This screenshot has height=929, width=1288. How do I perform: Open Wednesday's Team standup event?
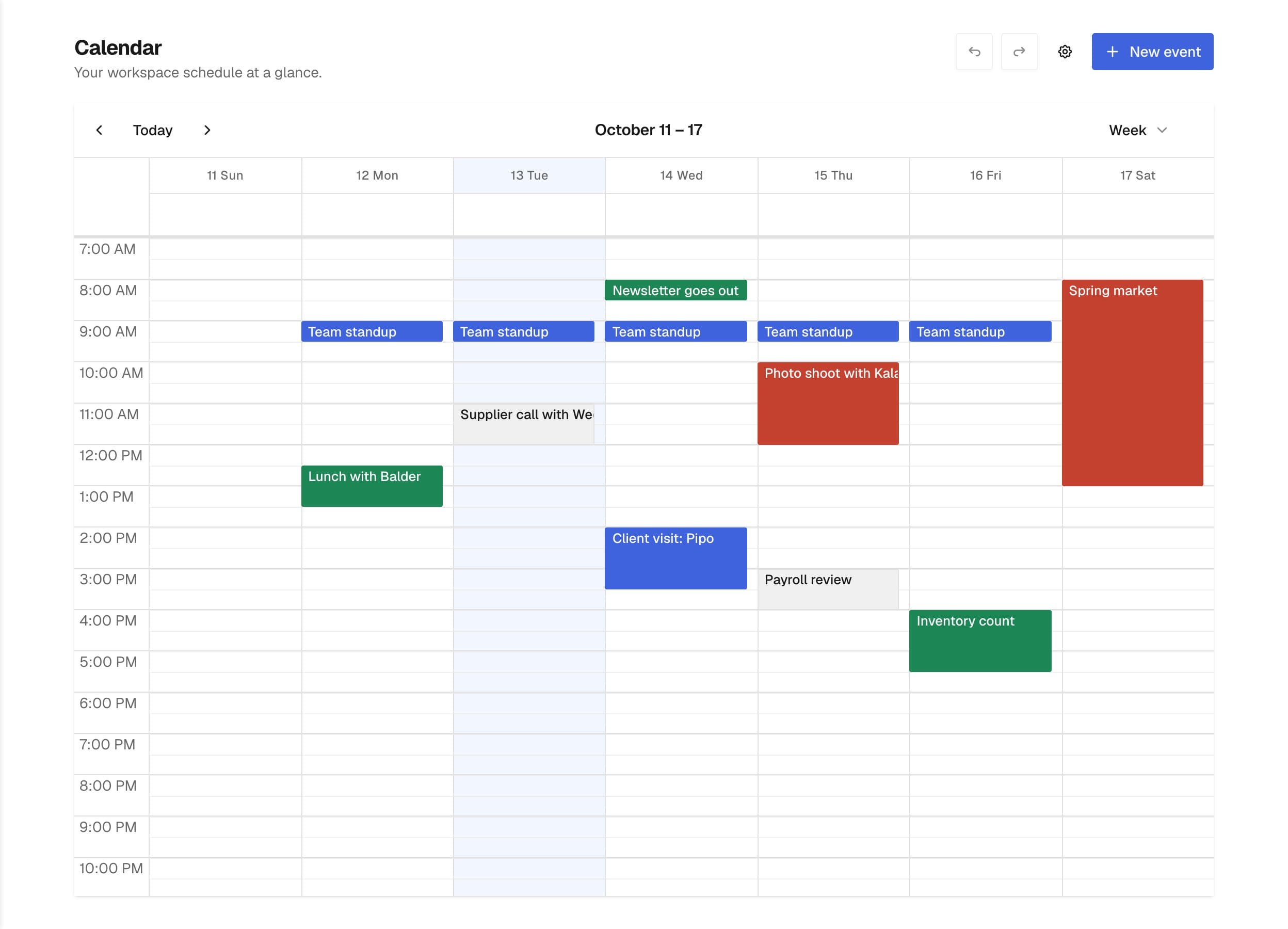[675, 332]
